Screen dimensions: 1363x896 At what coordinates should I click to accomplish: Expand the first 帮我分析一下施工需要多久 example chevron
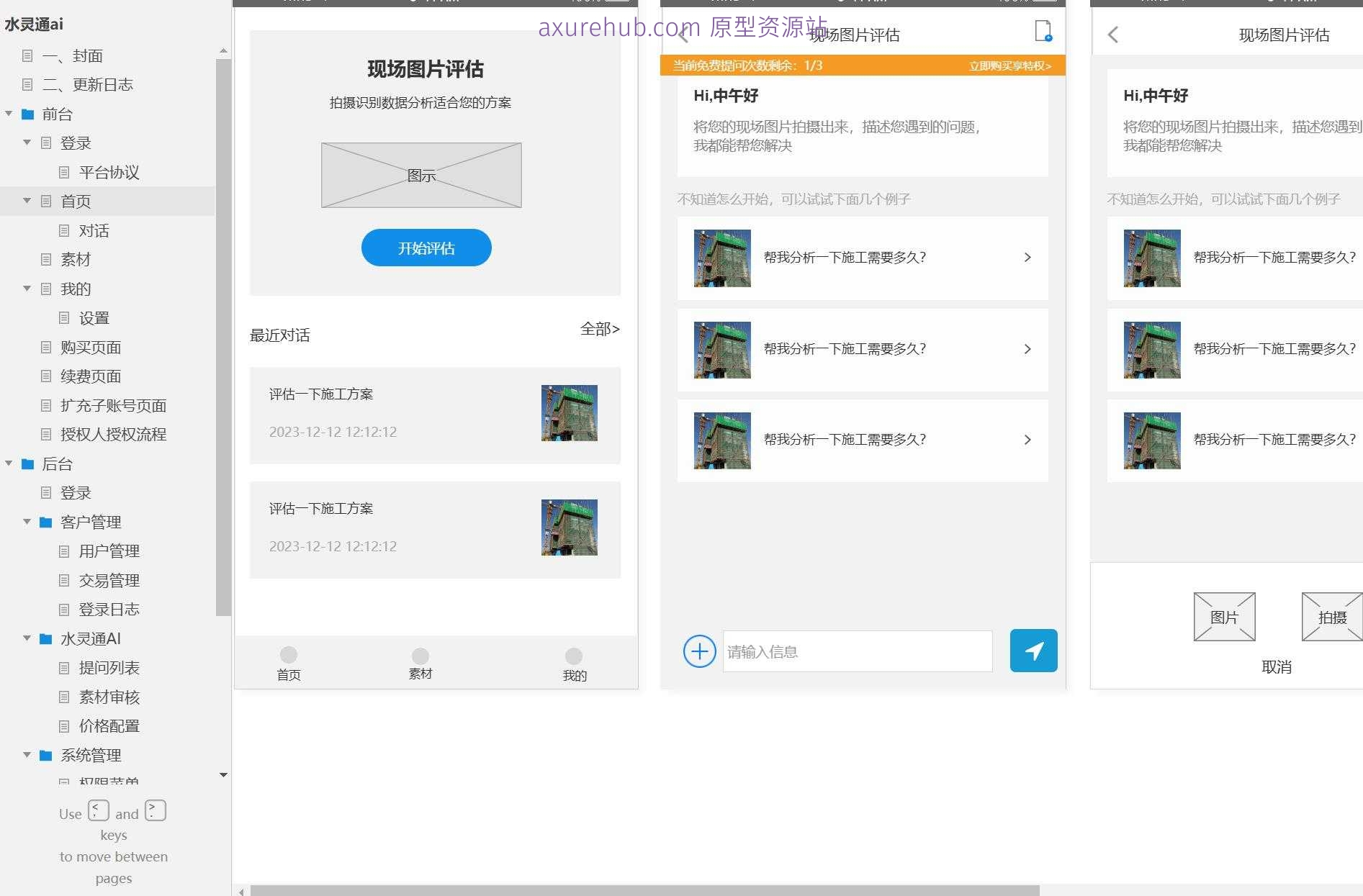coord(1027,257)
